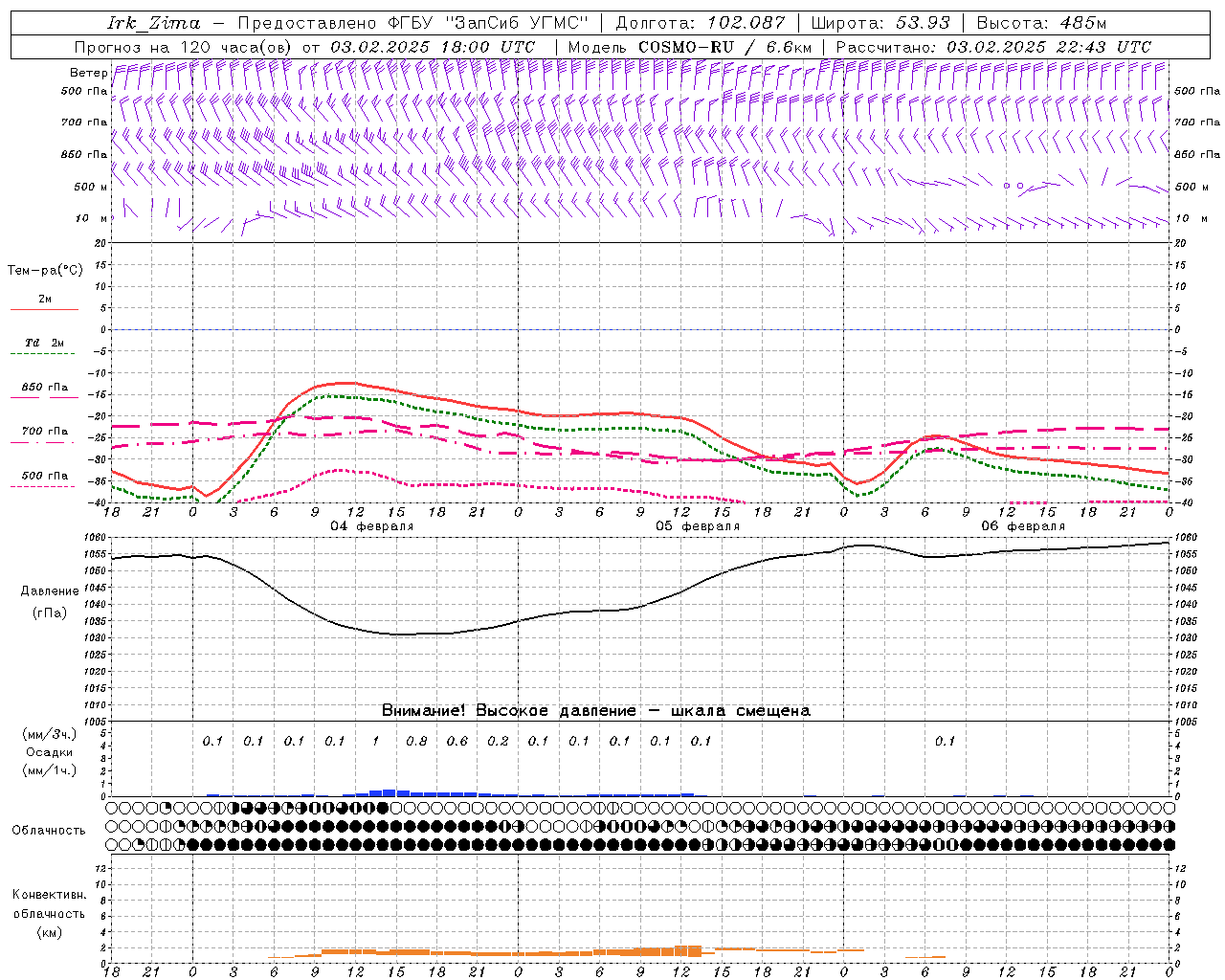
Task: Click the precipitation value "0.2"
Action: (x=498, y=741)
